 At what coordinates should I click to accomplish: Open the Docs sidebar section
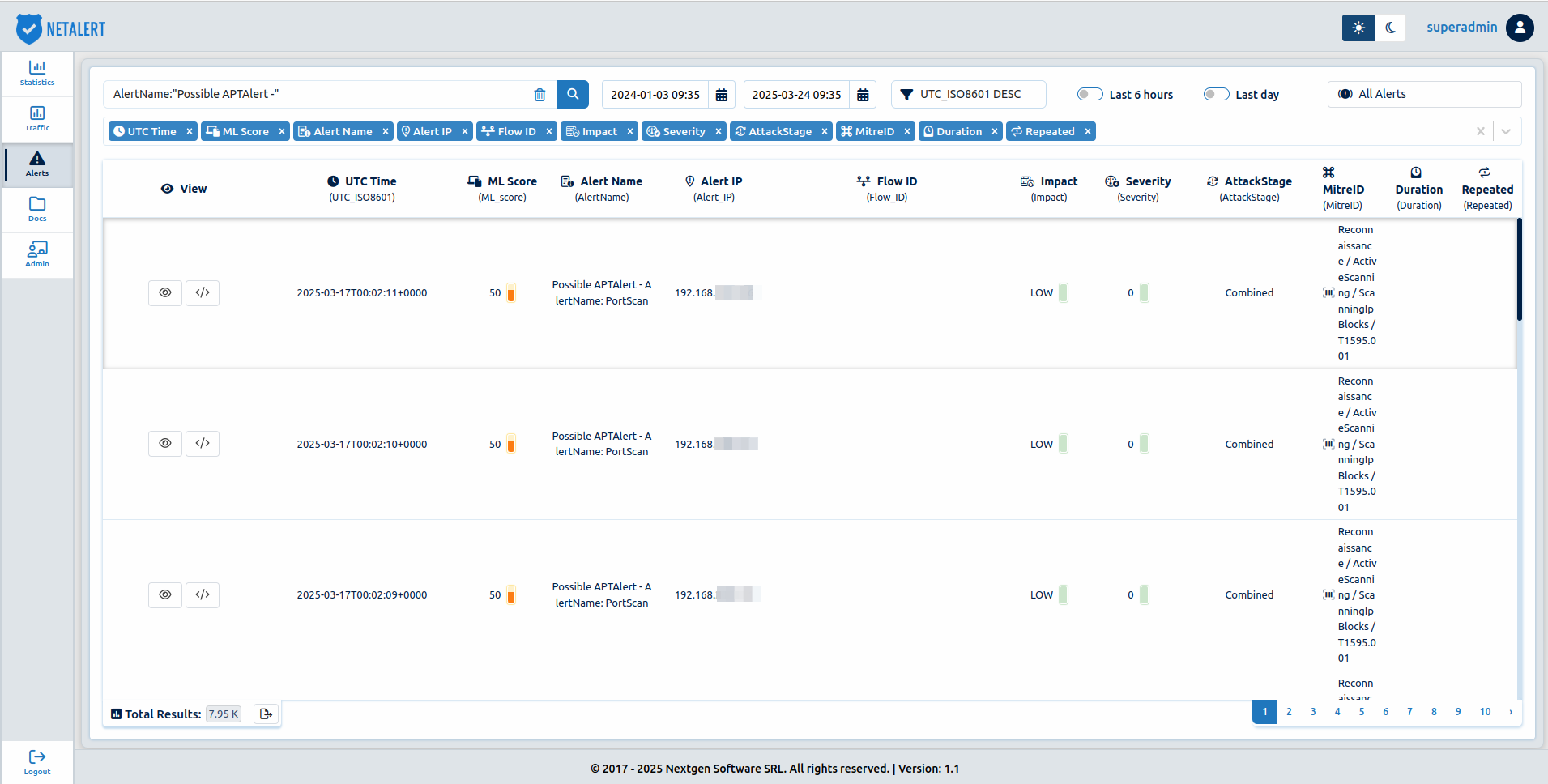37,209
